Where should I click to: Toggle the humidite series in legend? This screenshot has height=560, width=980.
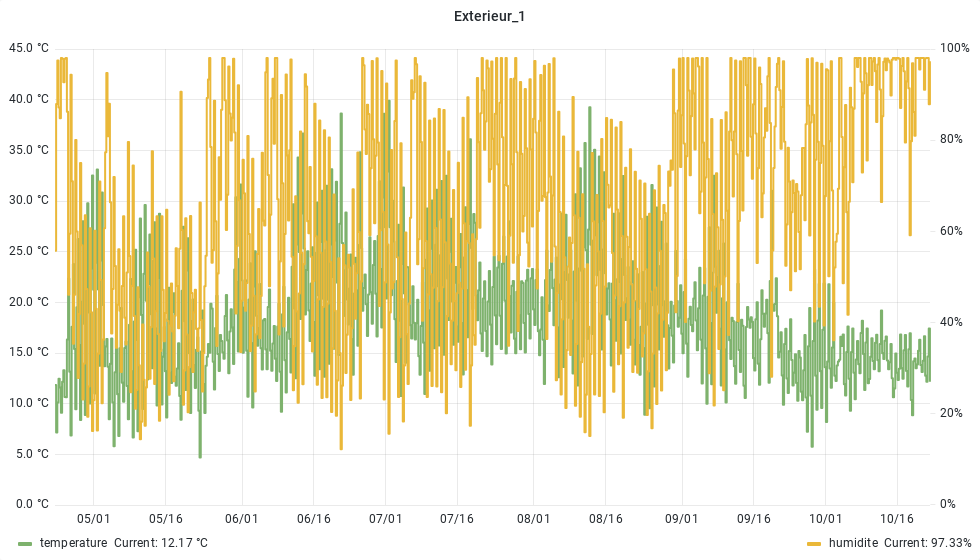tap(855, 543)
